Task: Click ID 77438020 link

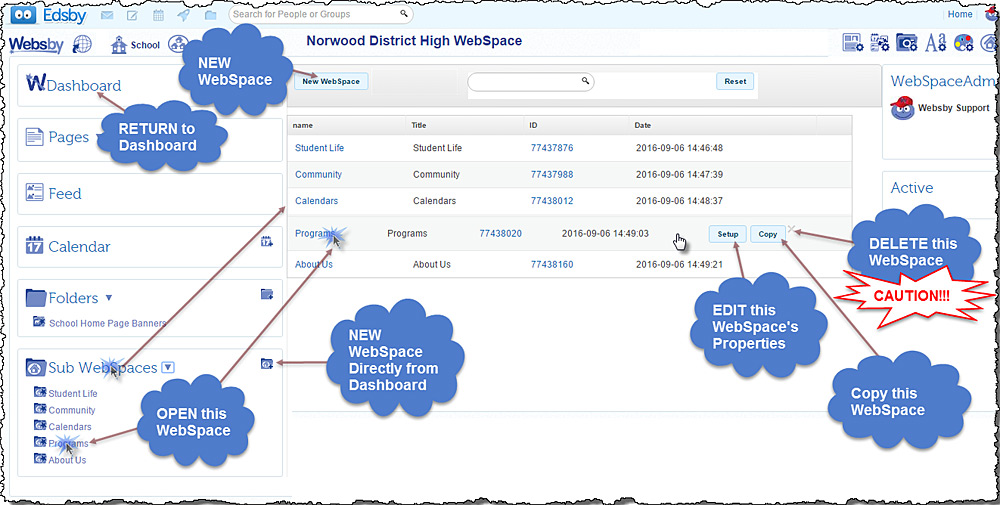Action: coord(500,233)
